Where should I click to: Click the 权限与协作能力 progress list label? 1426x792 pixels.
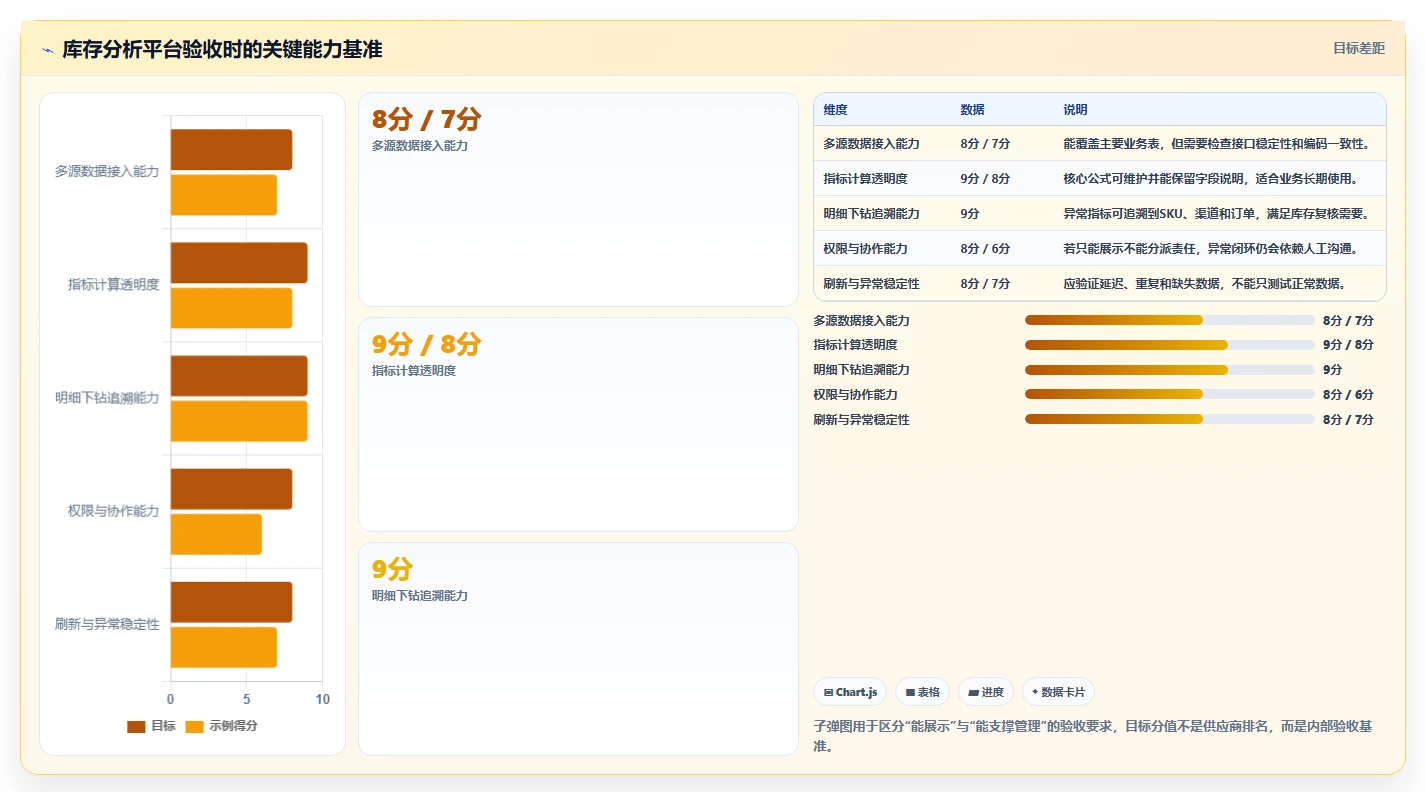(x=855, y=395)
